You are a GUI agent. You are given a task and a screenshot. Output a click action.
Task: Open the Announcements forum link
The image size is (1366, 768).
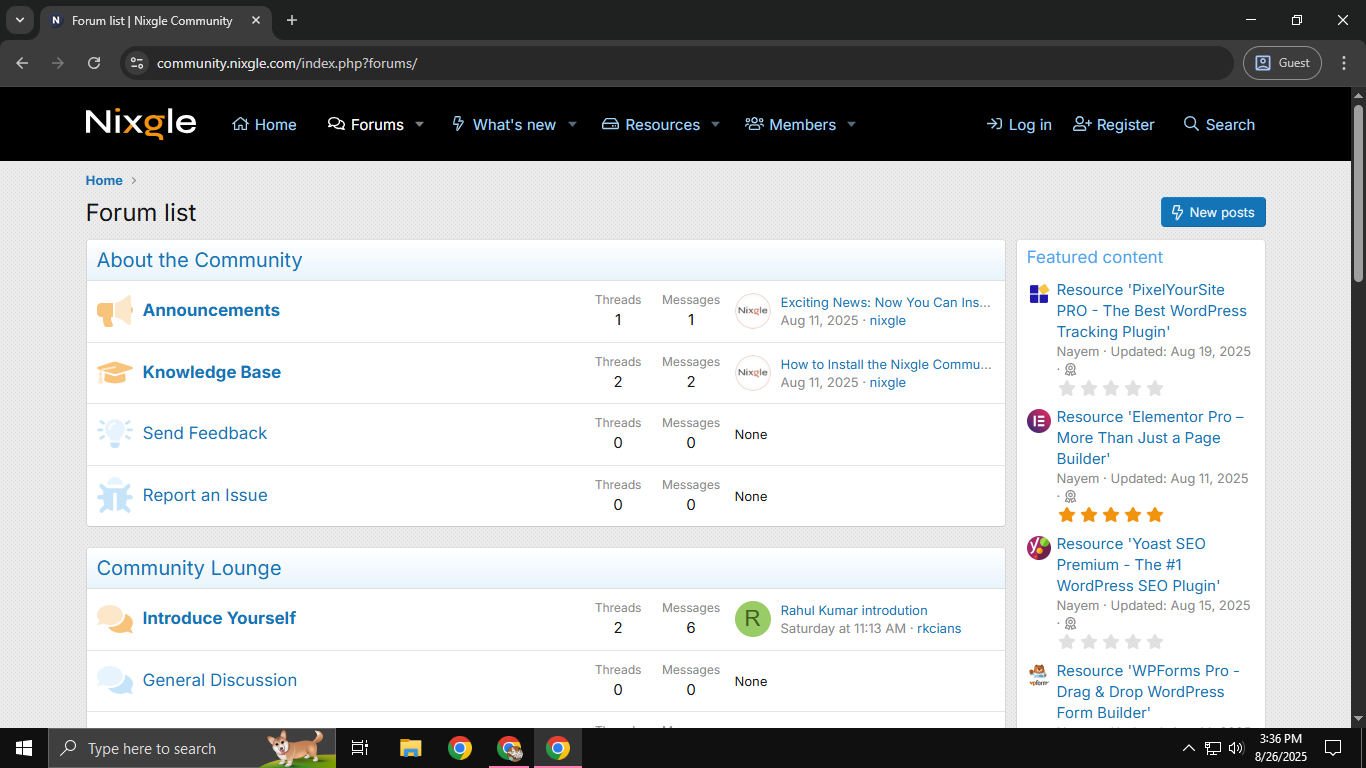pos(211,311)
